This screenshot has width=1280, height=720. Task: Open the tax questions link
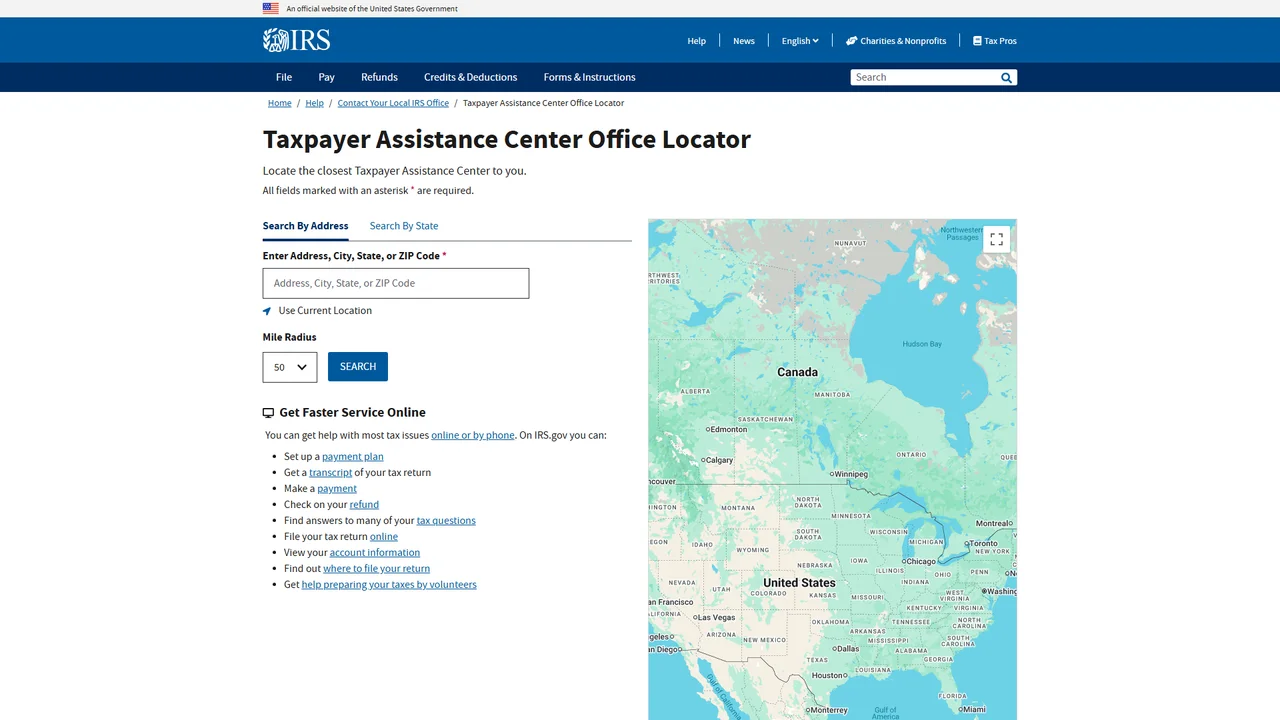[x=446, y=521]
